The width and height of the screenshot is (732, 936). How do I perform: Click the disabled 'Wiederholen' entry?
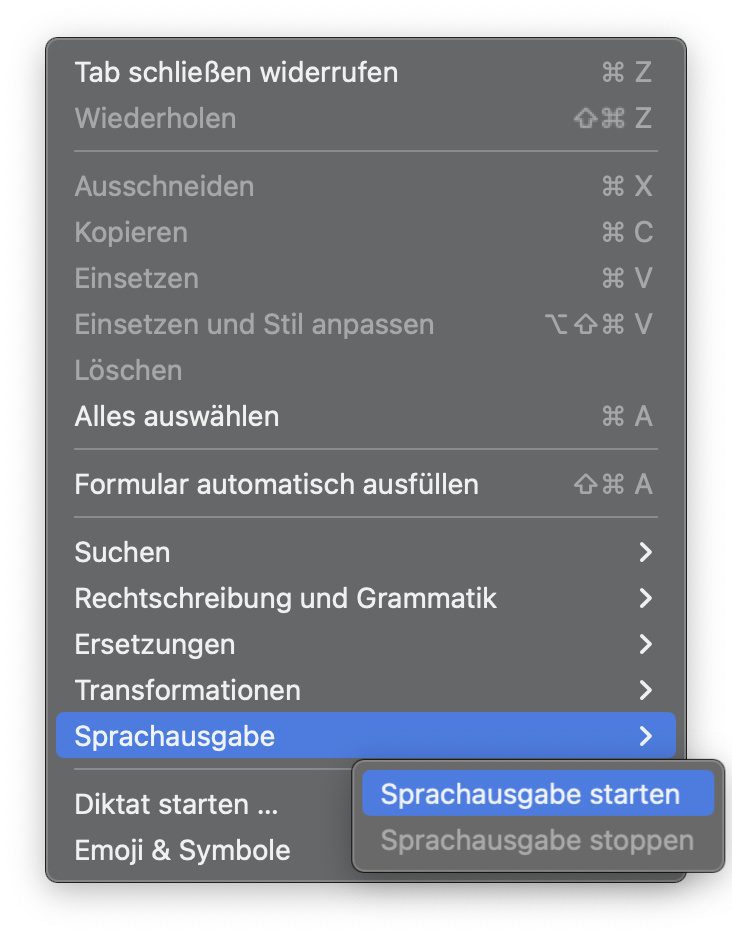[x=155, y=118]
